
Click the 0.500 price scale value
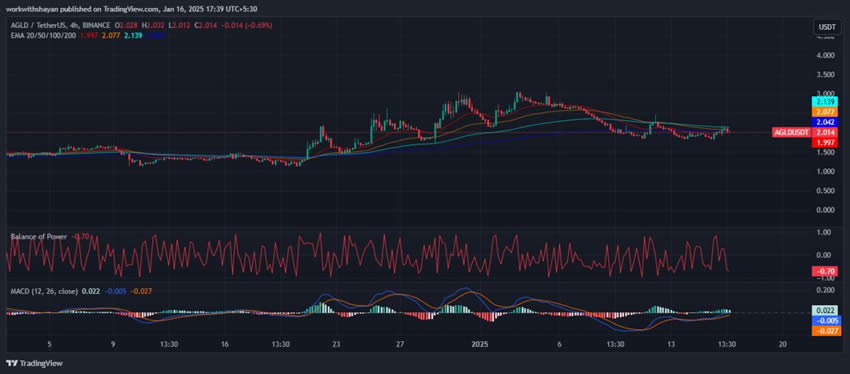coord(826,191)
